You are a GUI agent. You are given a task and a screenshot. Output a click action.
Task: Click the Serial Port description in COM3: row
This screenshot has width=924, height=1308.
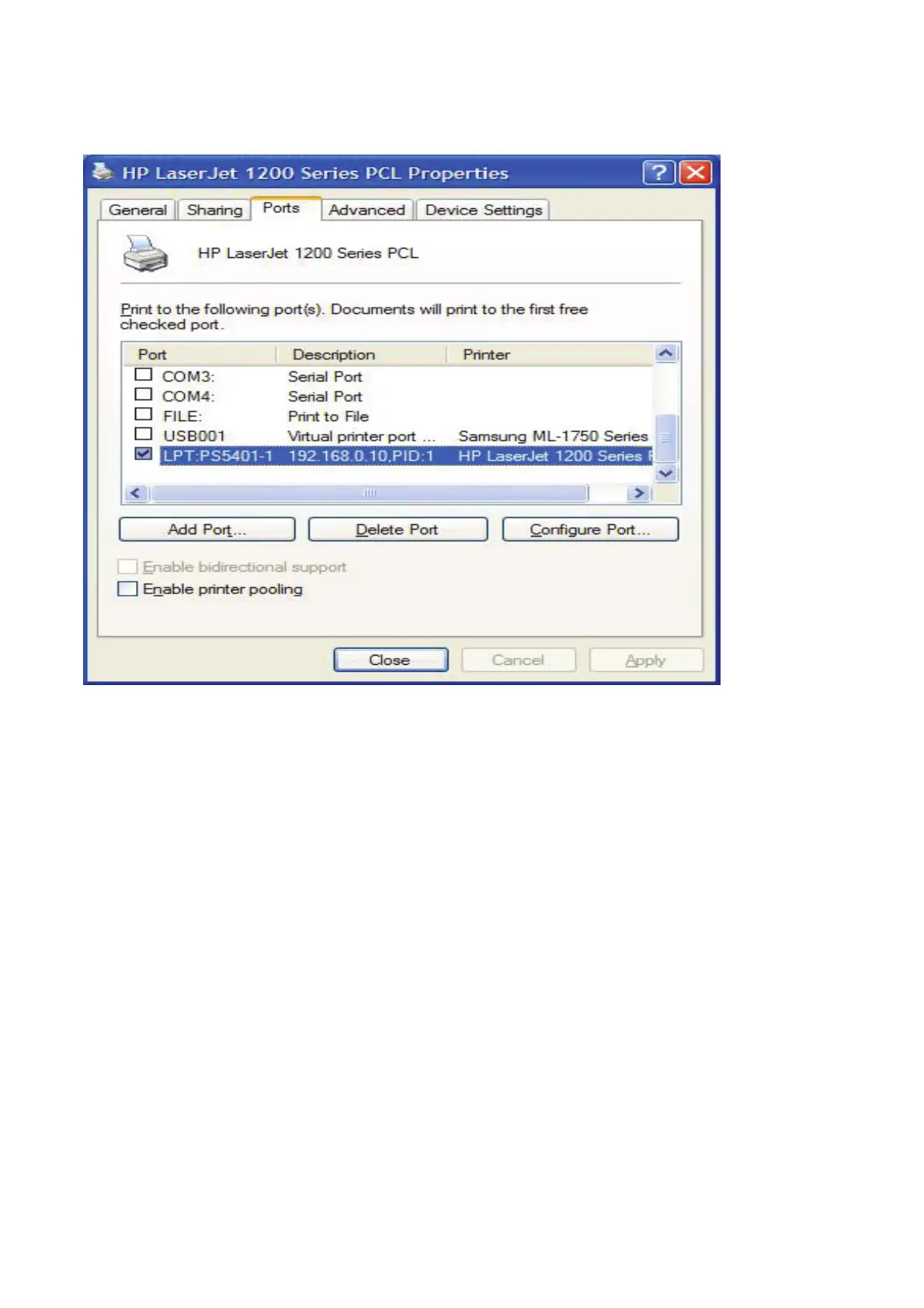[325, 377]
